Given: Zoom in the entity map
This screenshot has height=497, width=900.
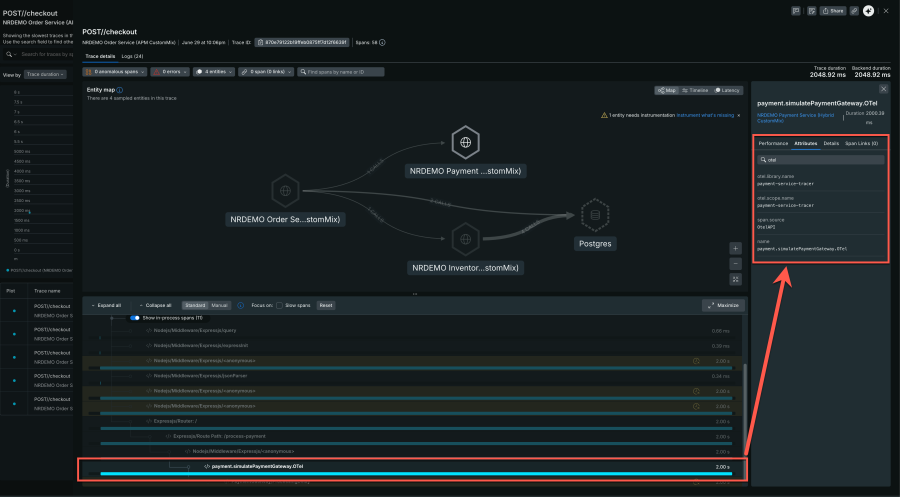Looking at the screenshot, I should (x=735, y=248).
